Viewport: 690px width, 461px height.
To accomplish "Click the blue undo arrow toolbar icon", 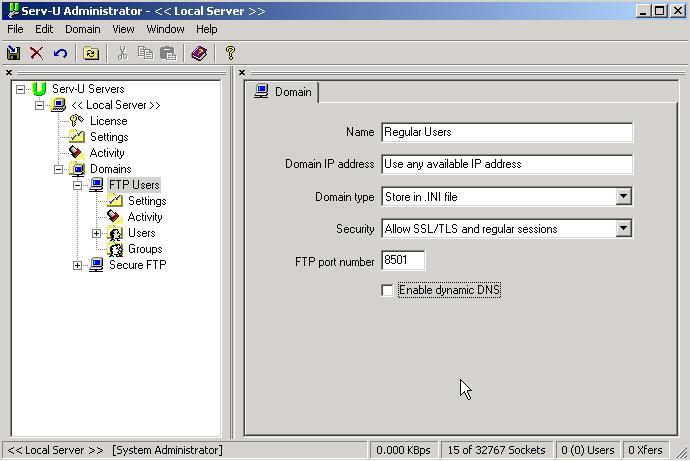I will [60, 53].
